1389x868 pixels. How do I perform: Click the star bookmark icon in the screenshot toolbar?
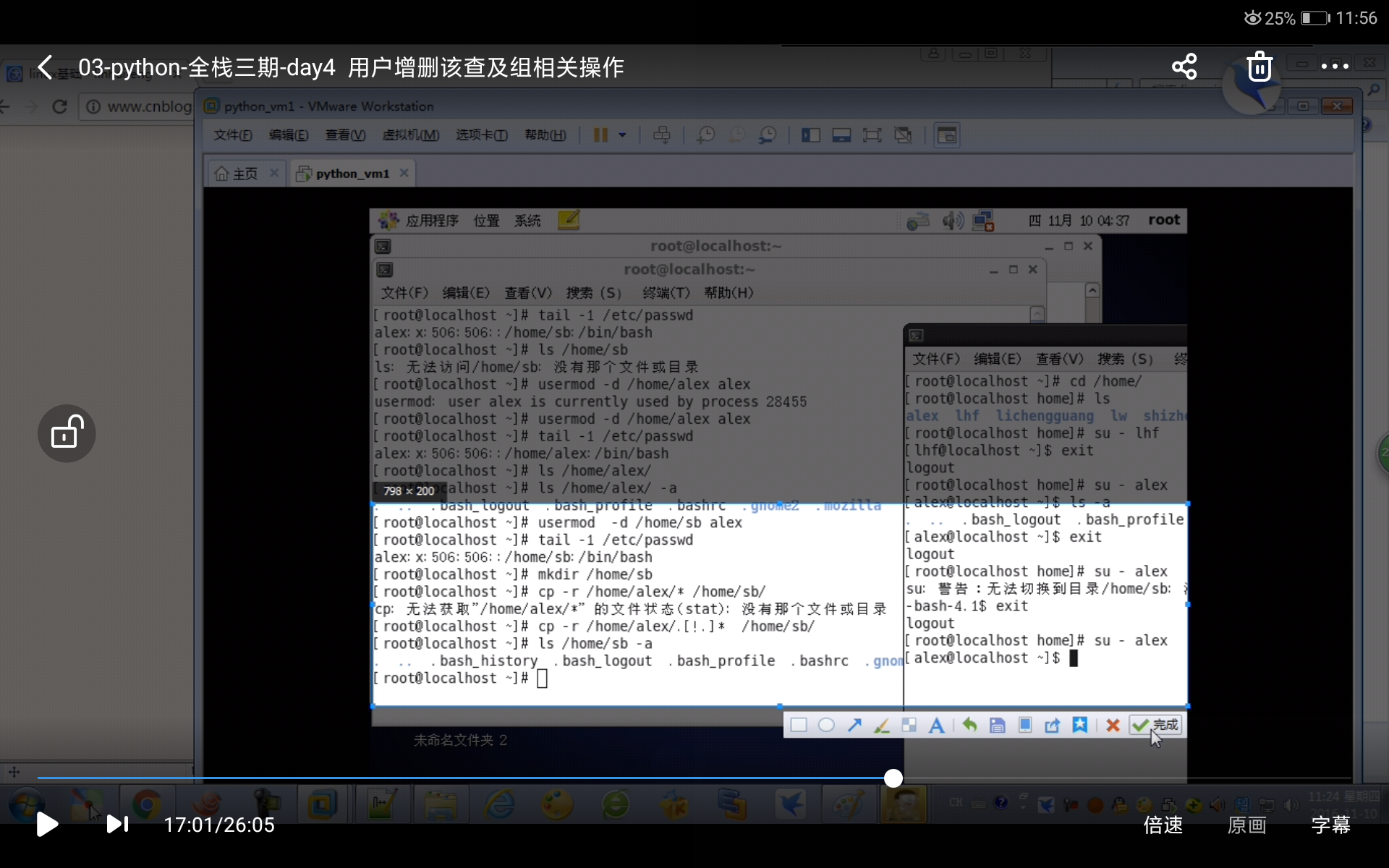coord(1079,725)
